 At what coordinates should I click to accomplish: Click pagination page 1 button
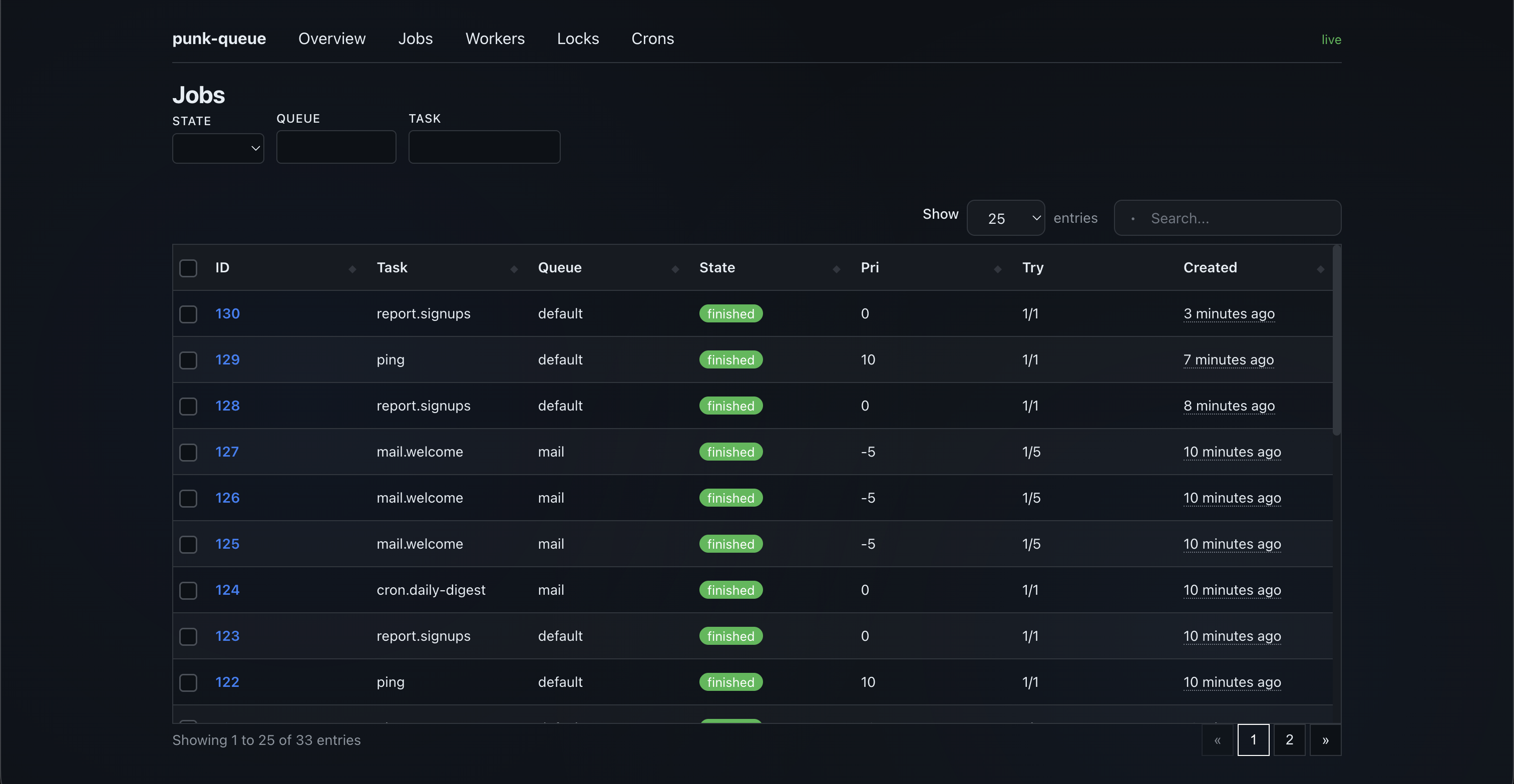1253,739
